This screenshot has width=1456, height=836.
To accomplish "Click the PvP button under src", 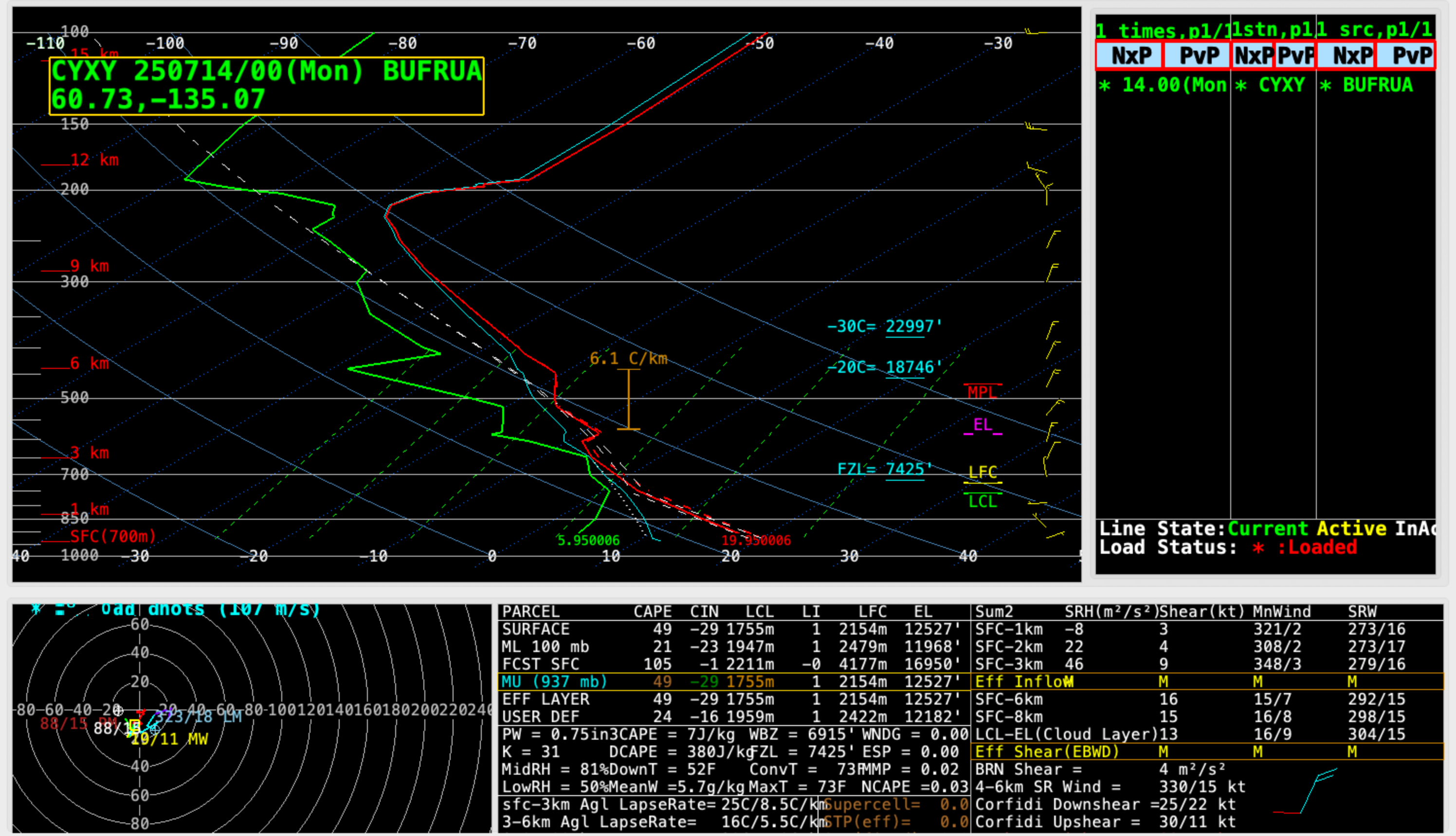I will coord(1406,55).
